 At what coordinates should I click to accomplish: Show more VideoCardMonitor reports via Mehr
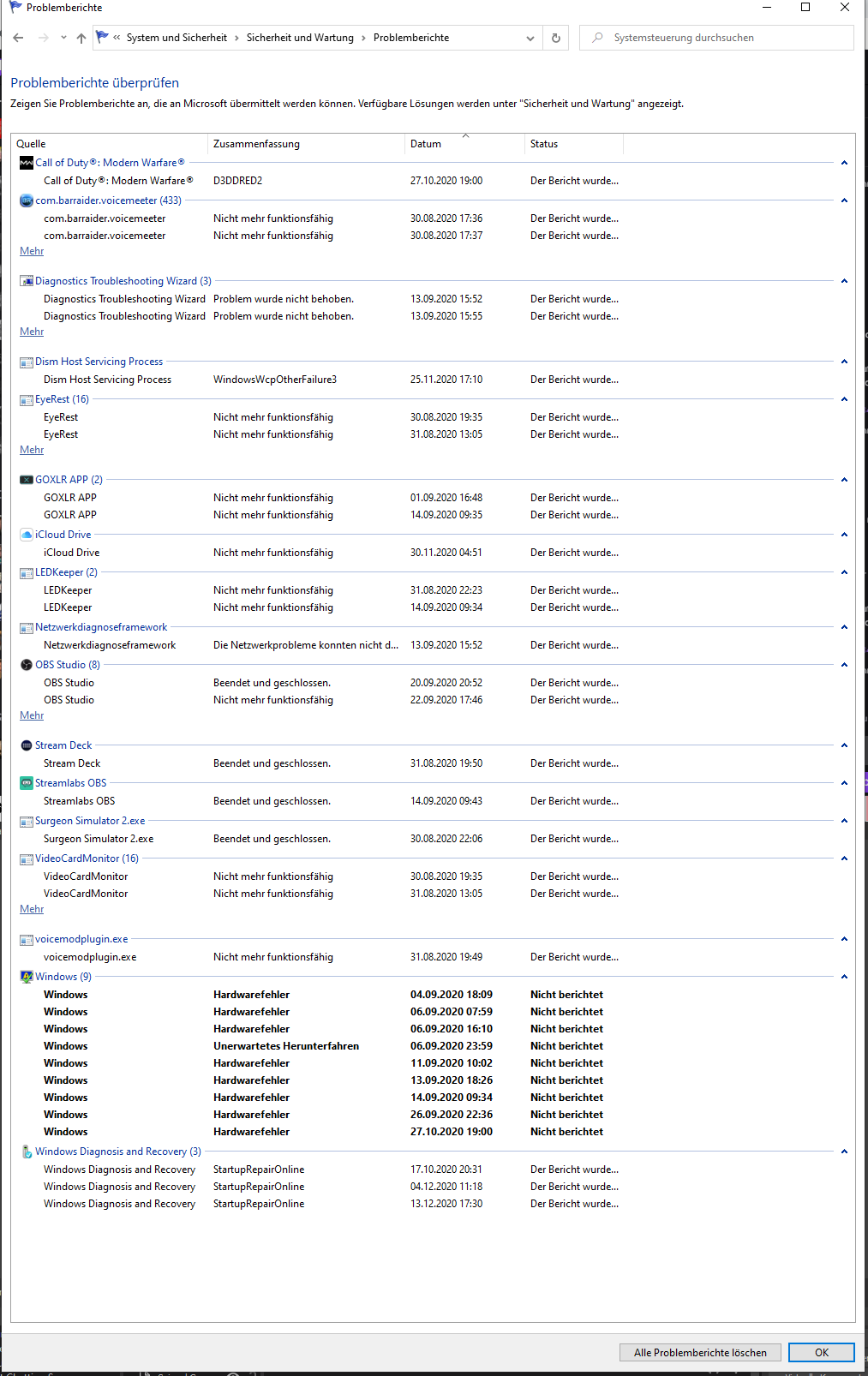point(32,909)
